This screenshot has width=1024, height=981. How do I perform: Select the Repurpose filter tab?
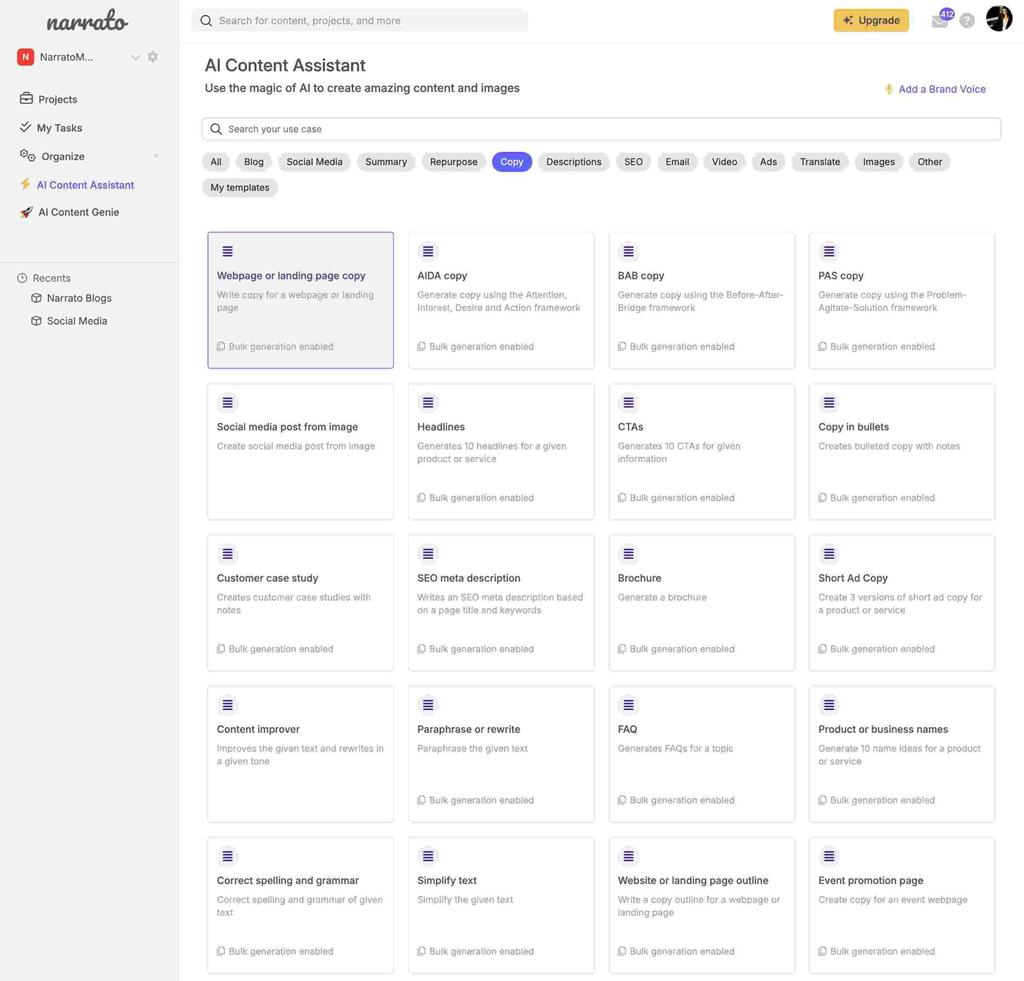tap(454, 161)
